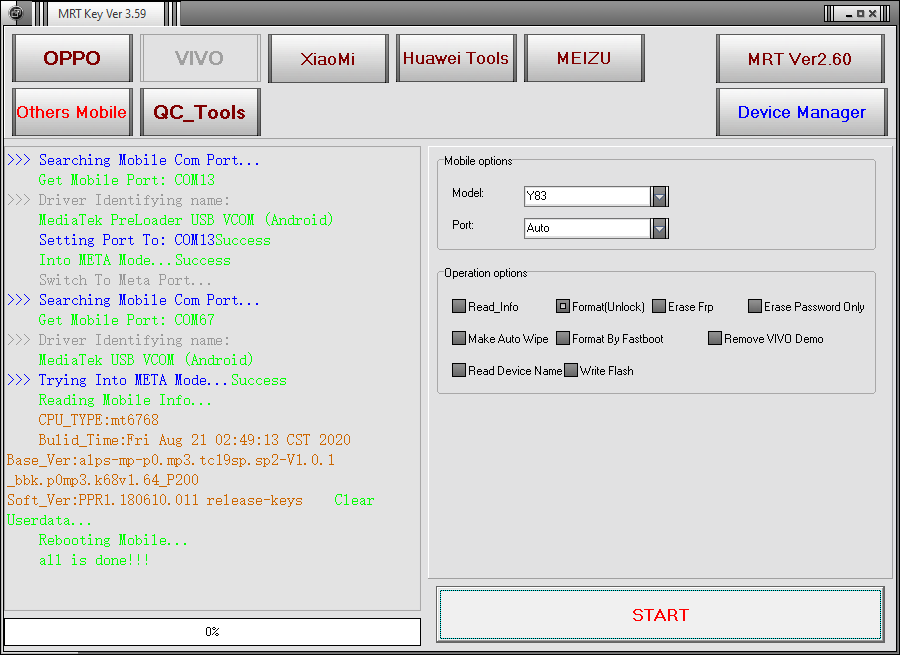Viewport: 900px width, 655px height.
Task: Click 'Base_Ver:alps-mp-p0' log line
Action: (x=170, y=460)
